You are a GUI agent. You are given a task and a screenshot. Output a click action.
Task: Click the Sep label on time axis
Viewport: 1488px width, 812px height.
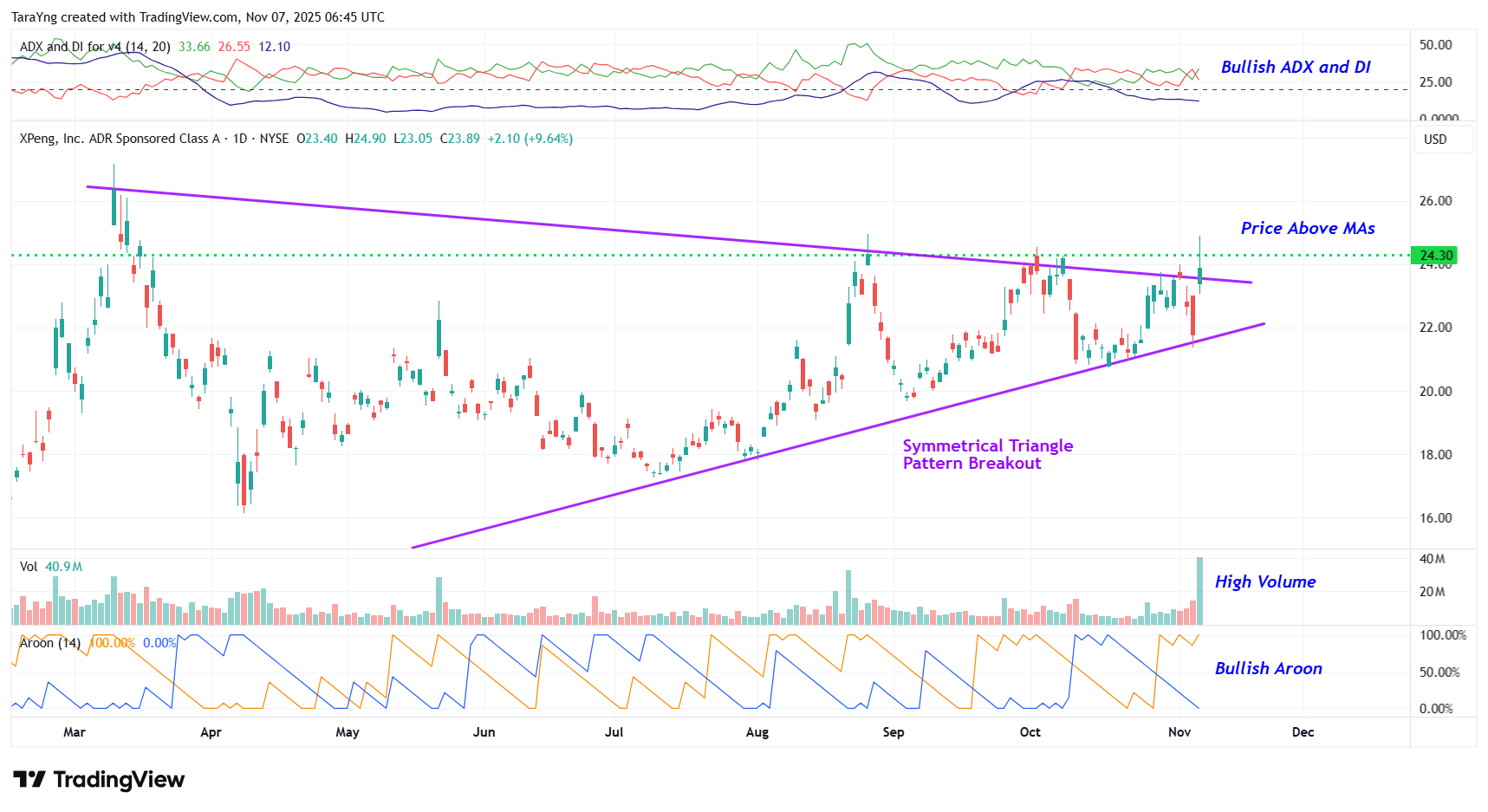click(893, 732)
